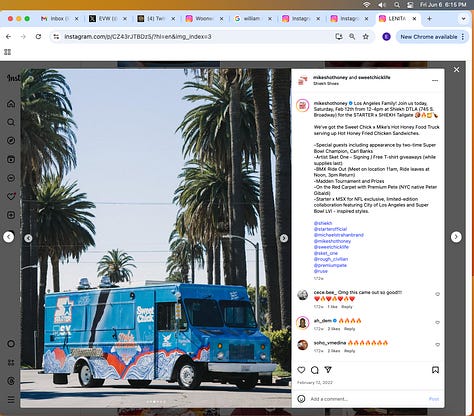The image size is (474, 416).
Task: Share the post with paper plane icon
Action: (328, 370)
